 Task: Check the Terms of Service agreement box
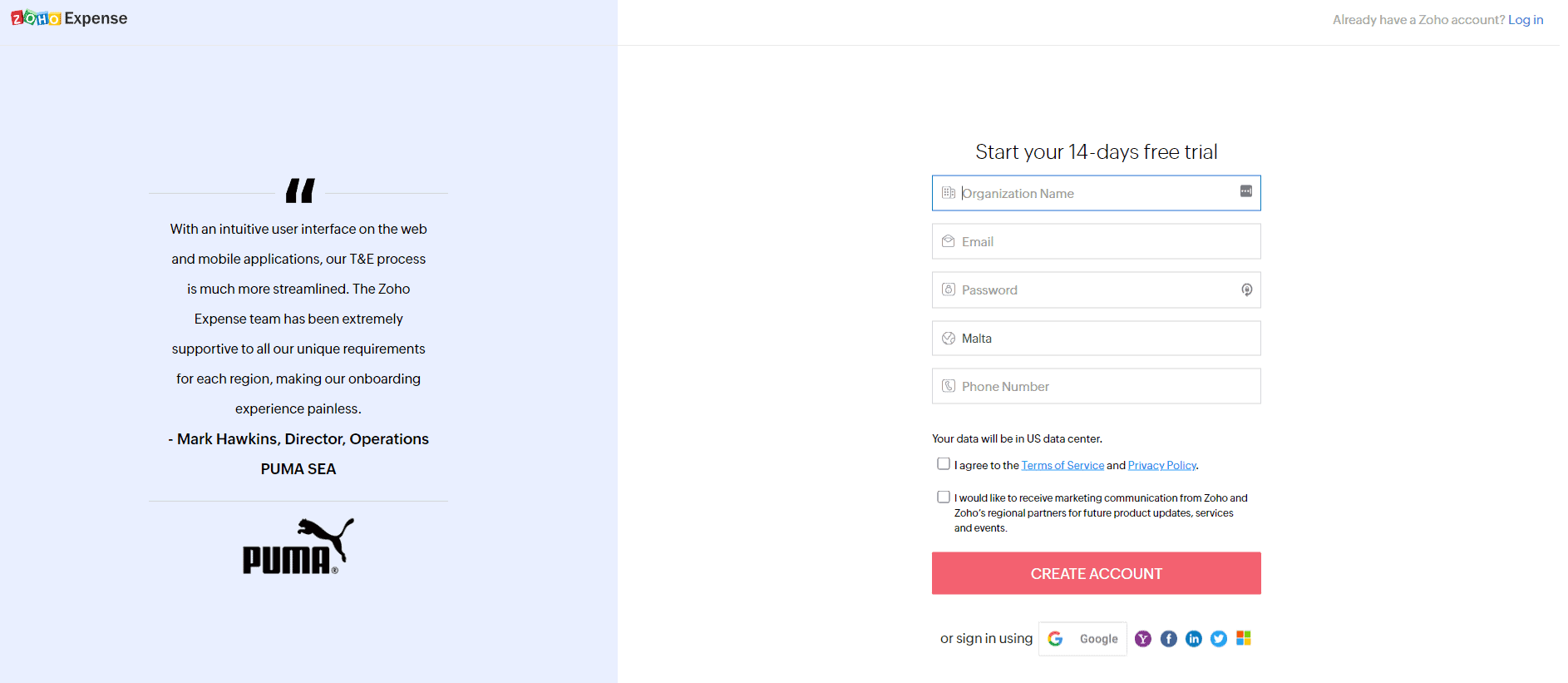(x=944, y=464)
